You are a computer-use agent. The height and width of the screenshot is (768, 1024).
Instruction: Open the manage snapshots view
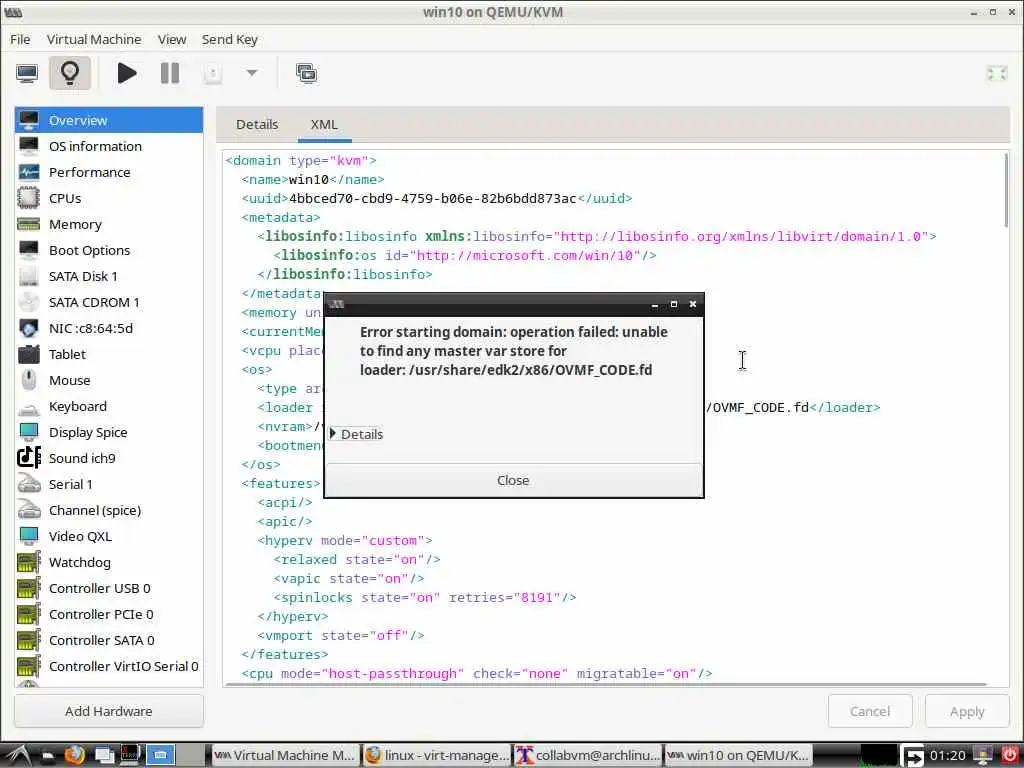click(x=306, y=73)
